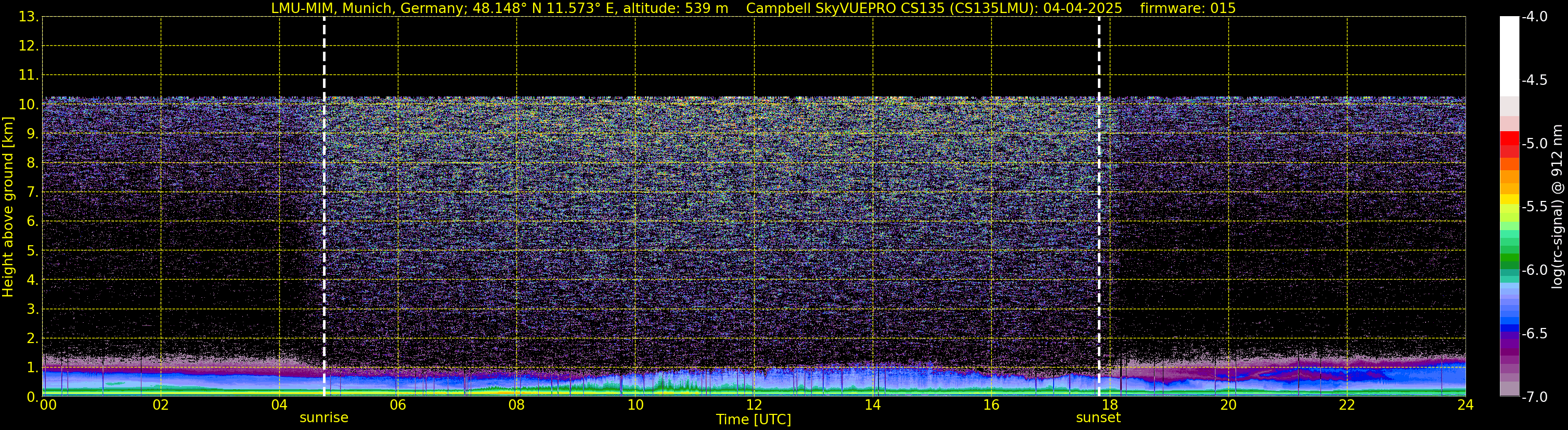Viewport: 1568px width, 430px height.
Task: Click the 04 time tick label
Action: pos(279,405)
